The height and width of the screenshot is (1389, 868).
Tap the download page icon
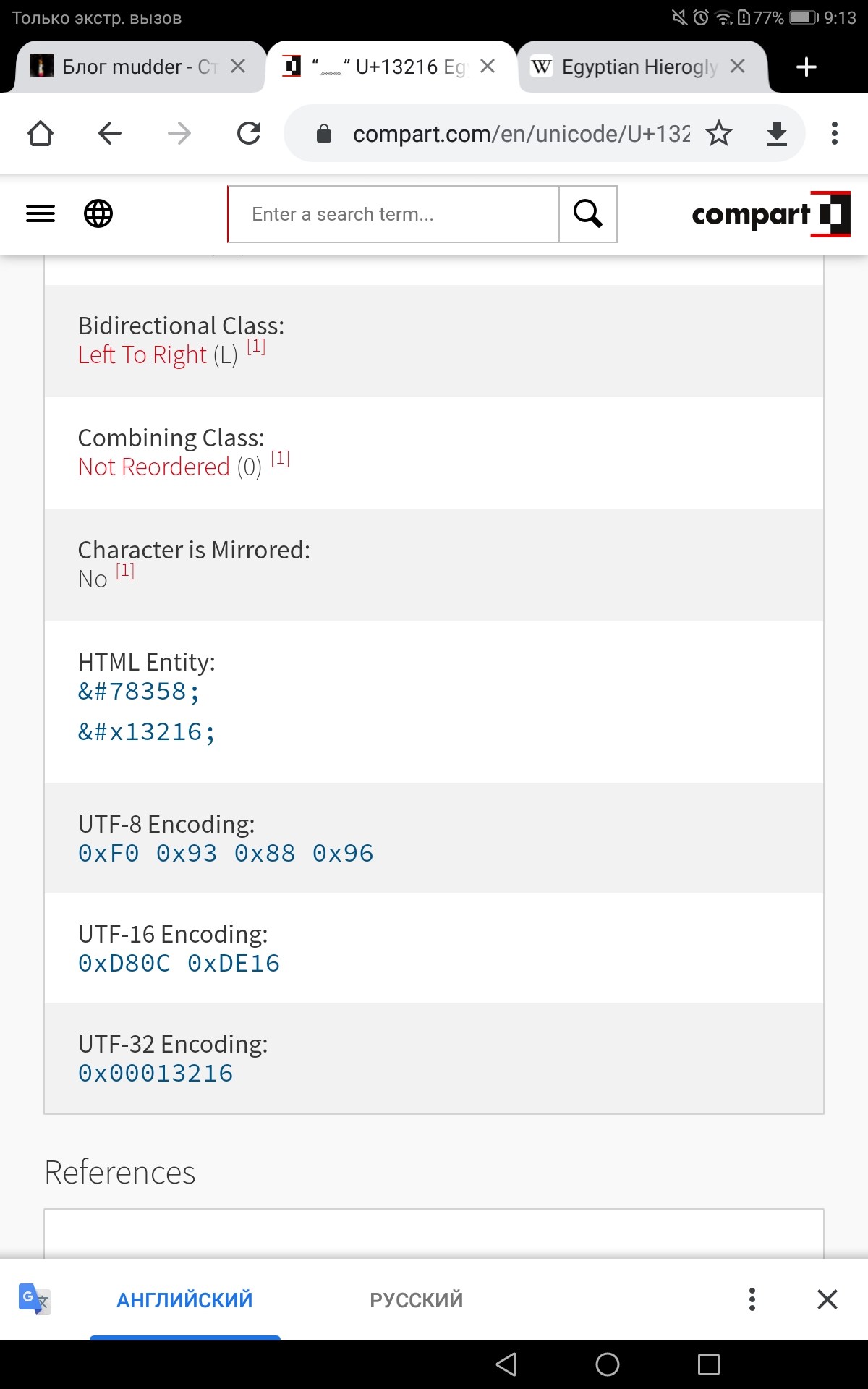coord(777,133)
